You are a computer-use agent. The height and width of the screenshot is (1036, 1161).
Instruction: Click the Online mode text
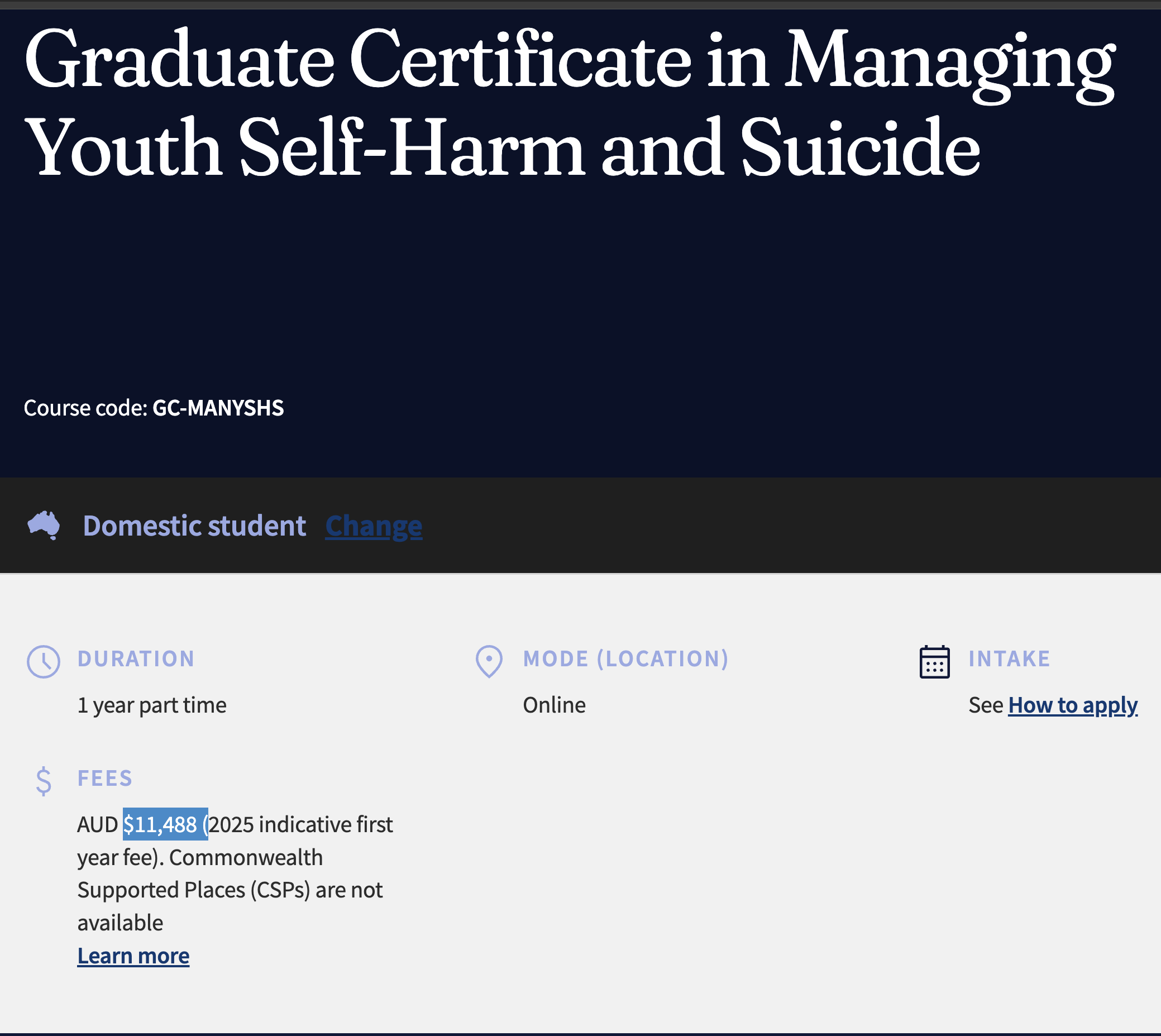(555, 705)
